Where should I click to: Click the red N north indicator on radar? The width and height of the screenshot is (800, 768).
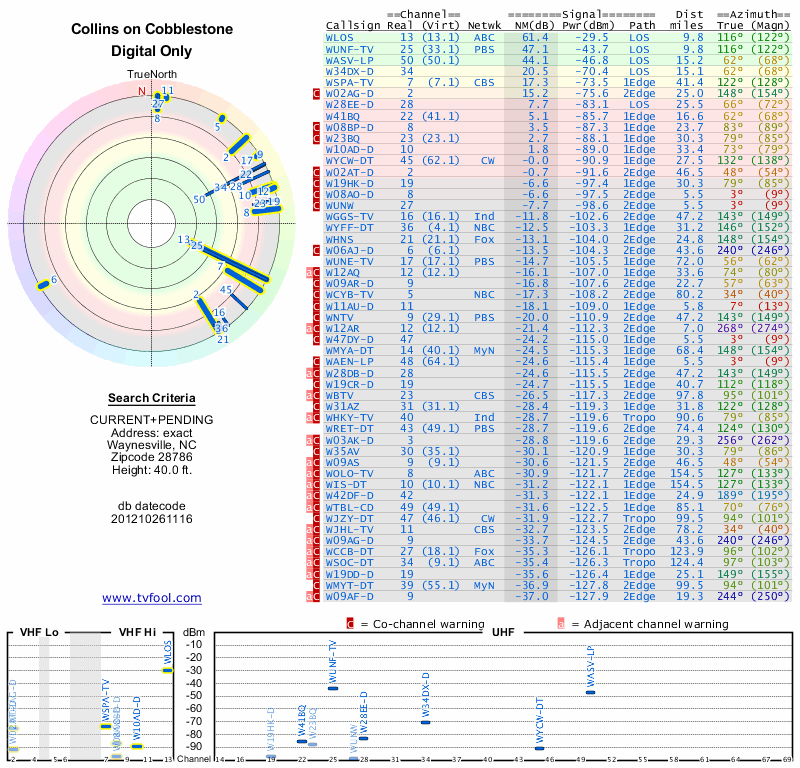[142, 91]
